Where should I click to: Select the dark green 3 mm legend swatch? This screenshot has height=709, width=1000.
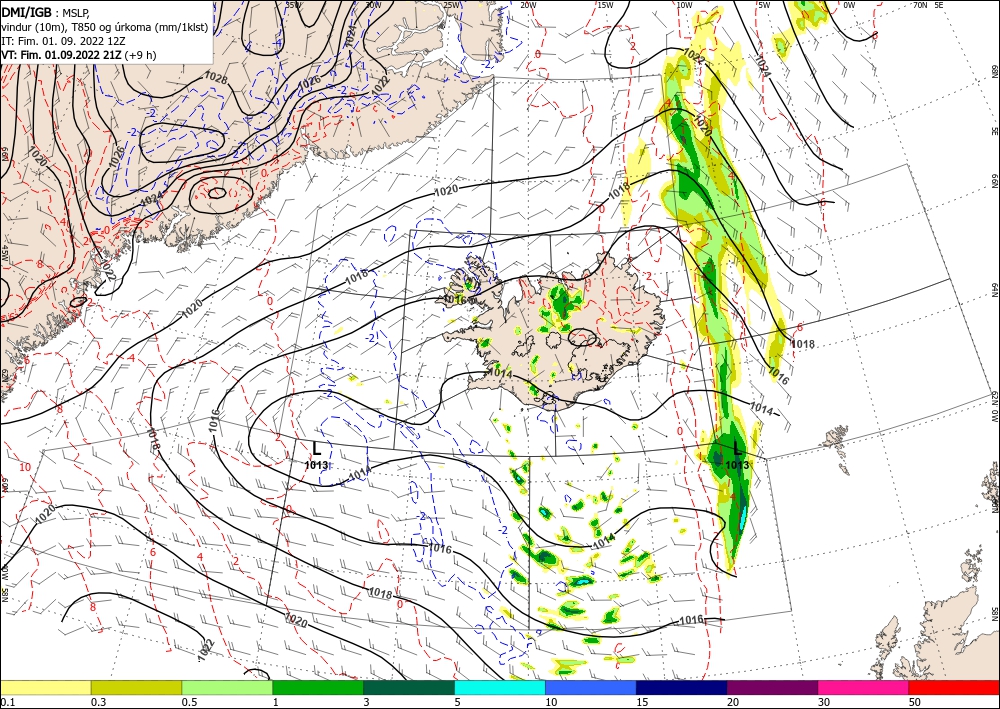coord(409,687)
